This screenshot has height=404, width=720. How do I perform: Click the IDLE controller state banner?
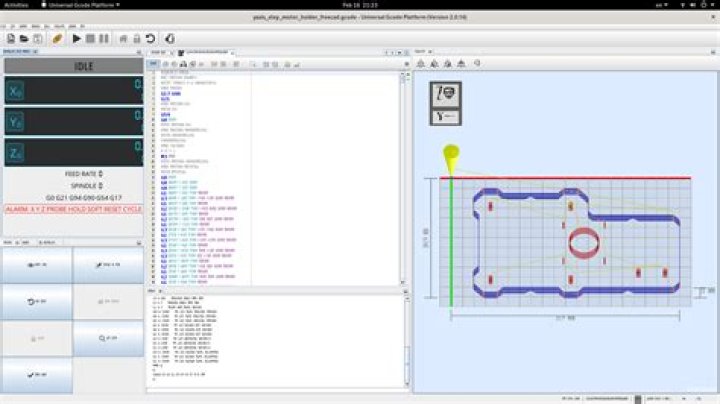click(73, 66)
